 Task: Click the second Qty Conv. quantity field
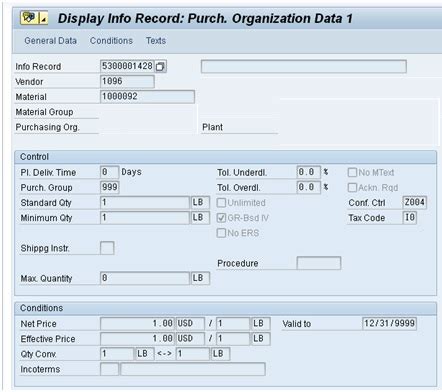pos(193,354)
